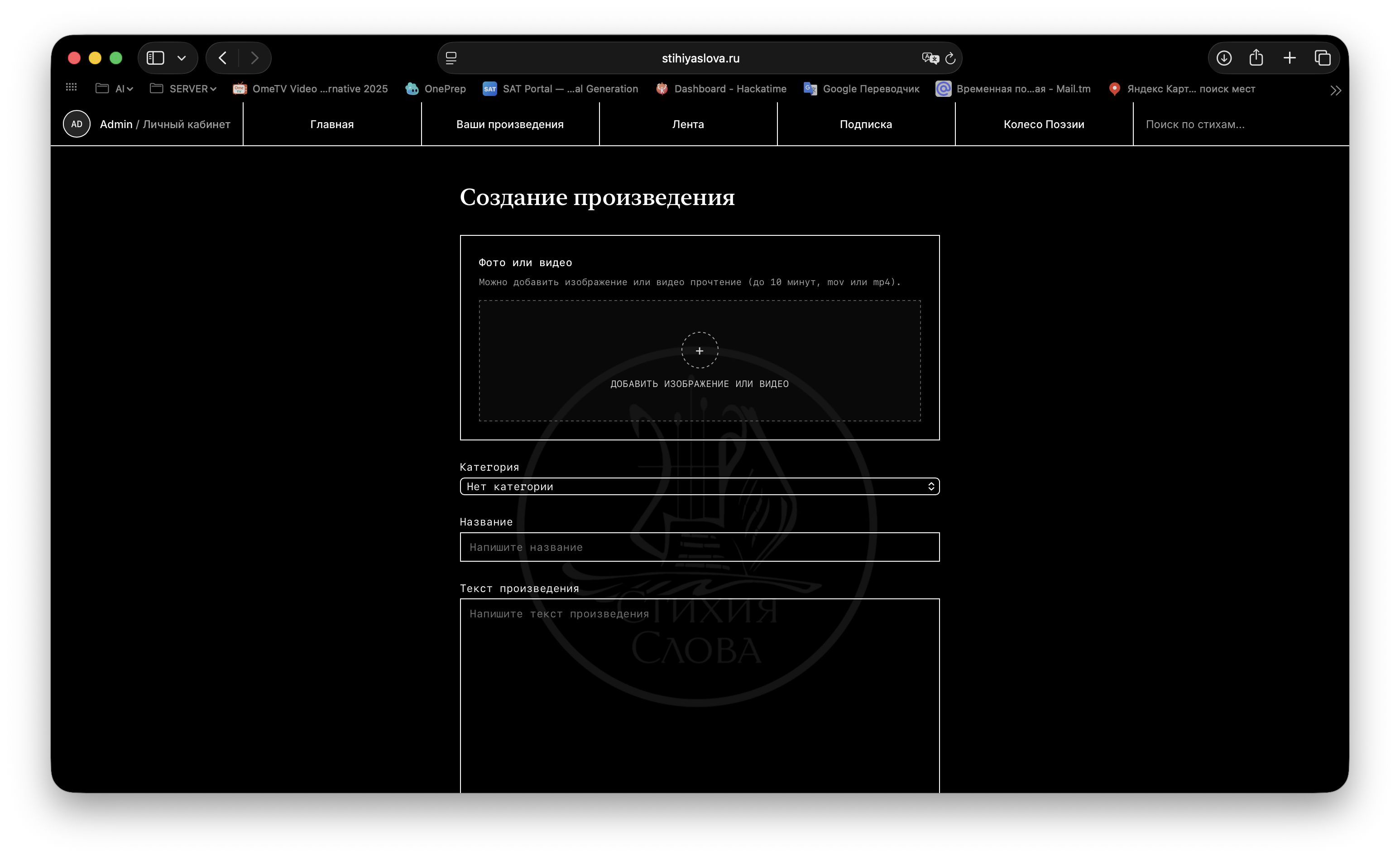
Task: Open the Личный кабинет link
Action: point(186,124)
